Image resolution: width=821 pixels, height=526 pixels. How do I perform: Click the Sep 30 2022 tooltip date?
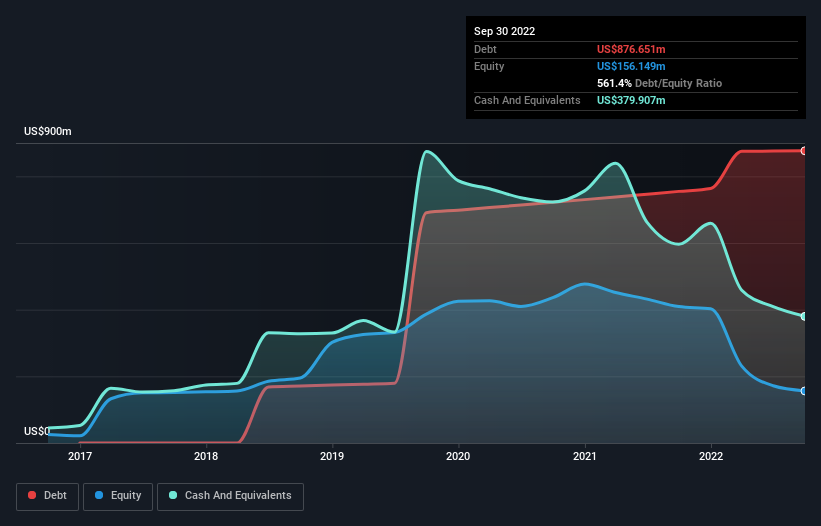click(x=505, y=31)
